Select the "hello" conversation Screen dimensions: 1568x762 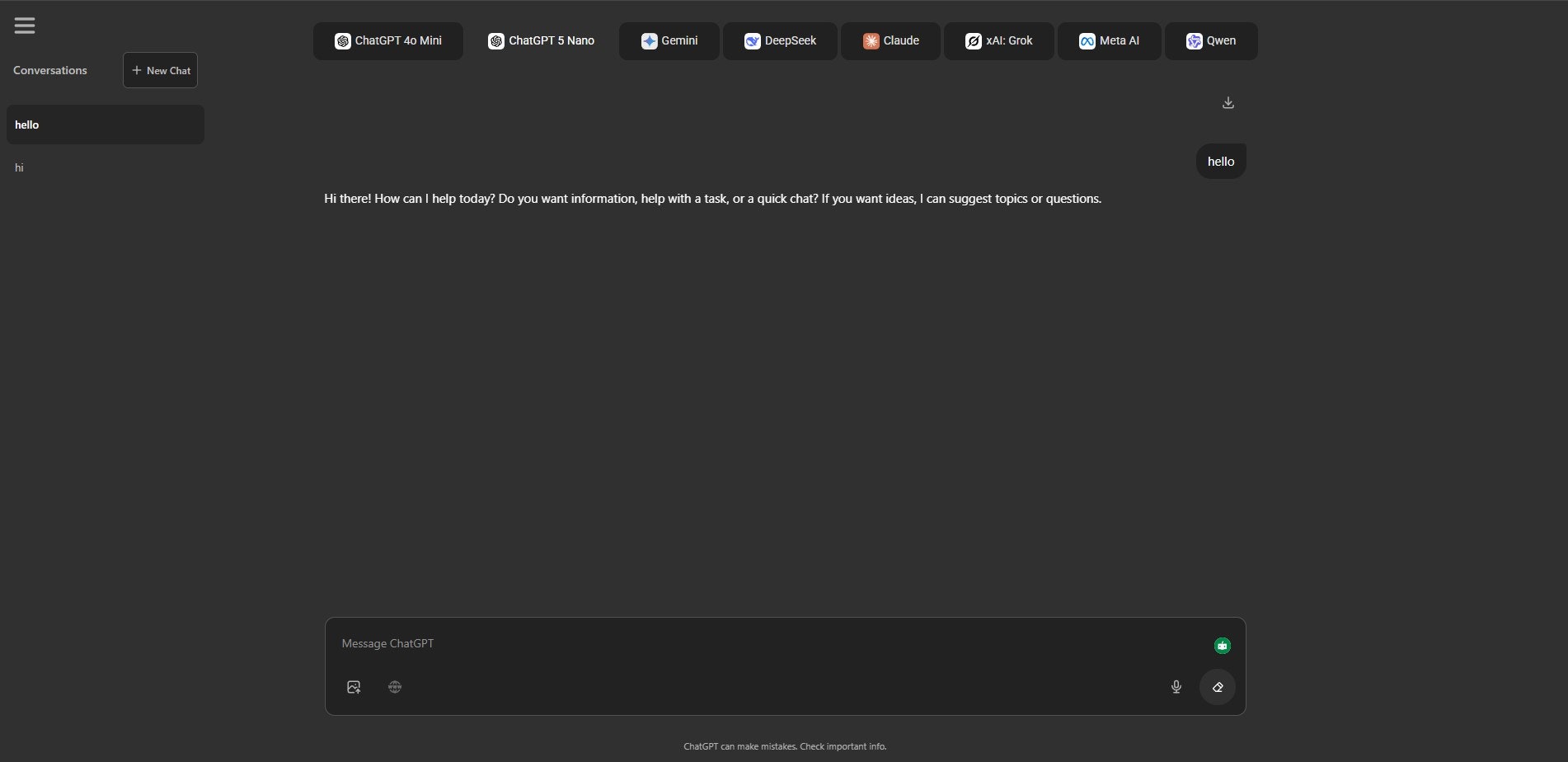pos(105,125)
